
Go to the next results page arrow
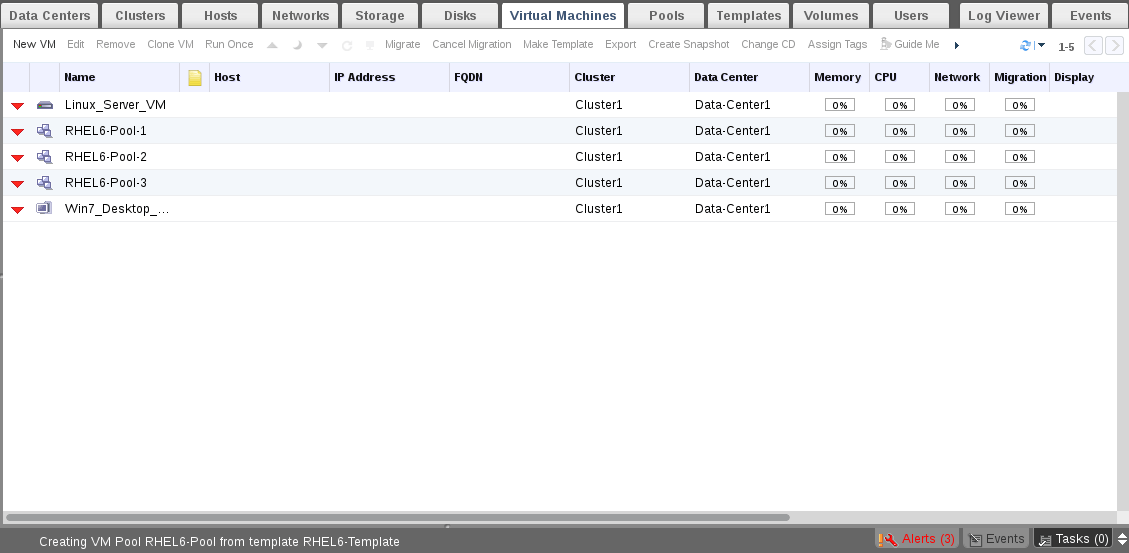[x=1114, y=46]
